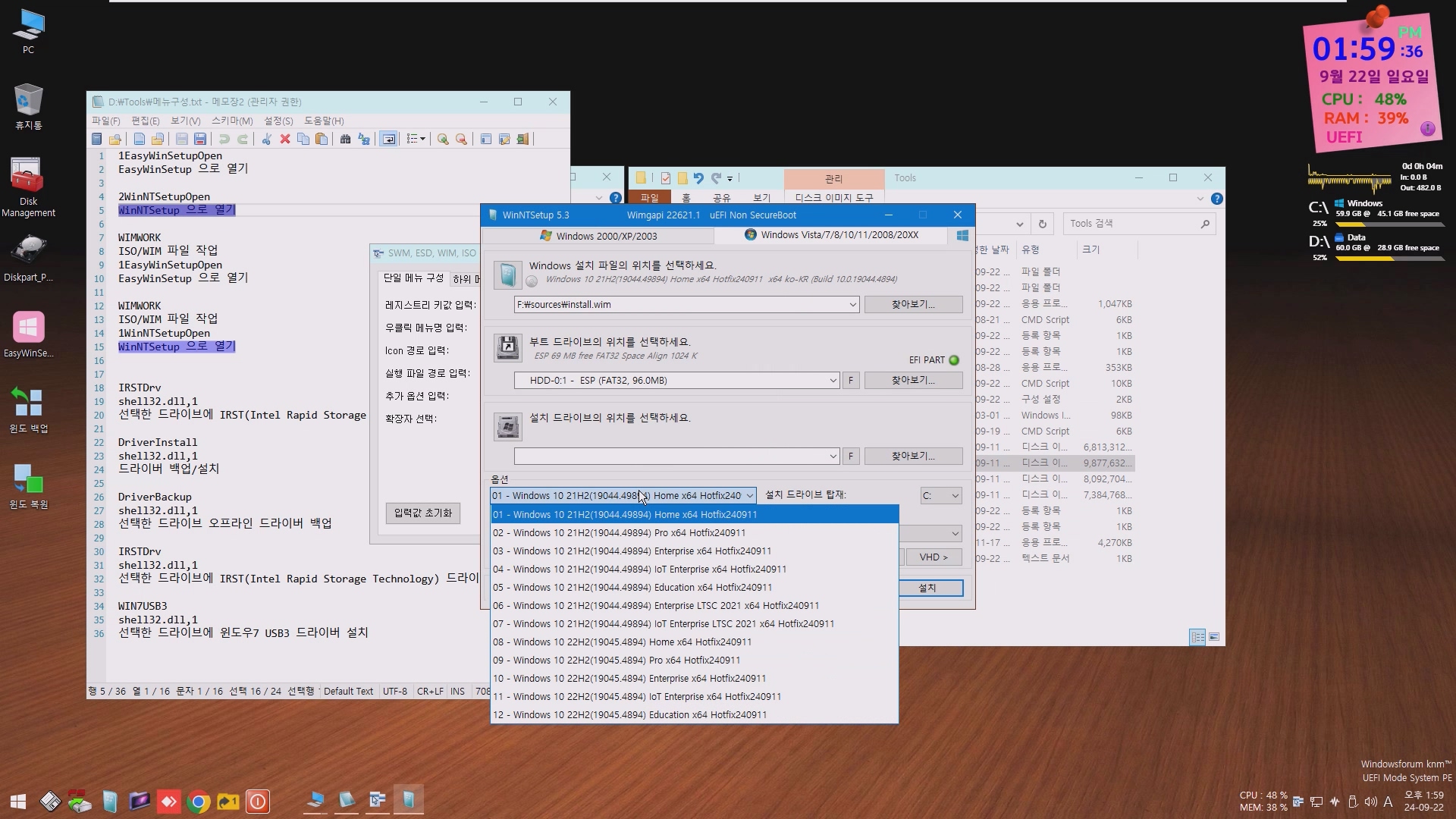Click the Undo arrow in Explorer quick access toolbar
The image size is (1456, 819).
pyautogui.click(x=698, y=178)
